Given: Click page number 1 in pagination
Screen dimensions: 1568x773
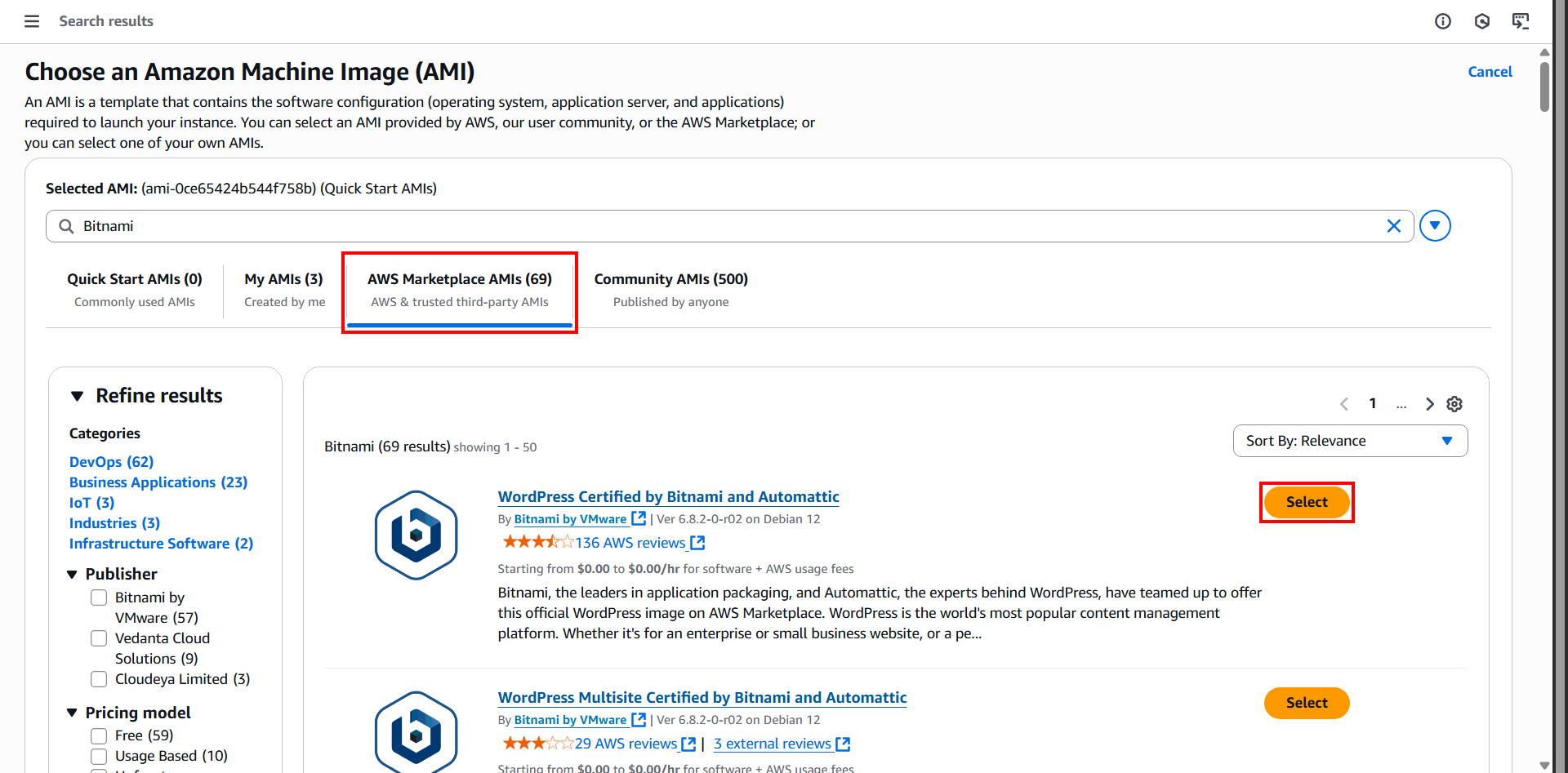Looking at the screenshot, I should (x=1373, y=403).
